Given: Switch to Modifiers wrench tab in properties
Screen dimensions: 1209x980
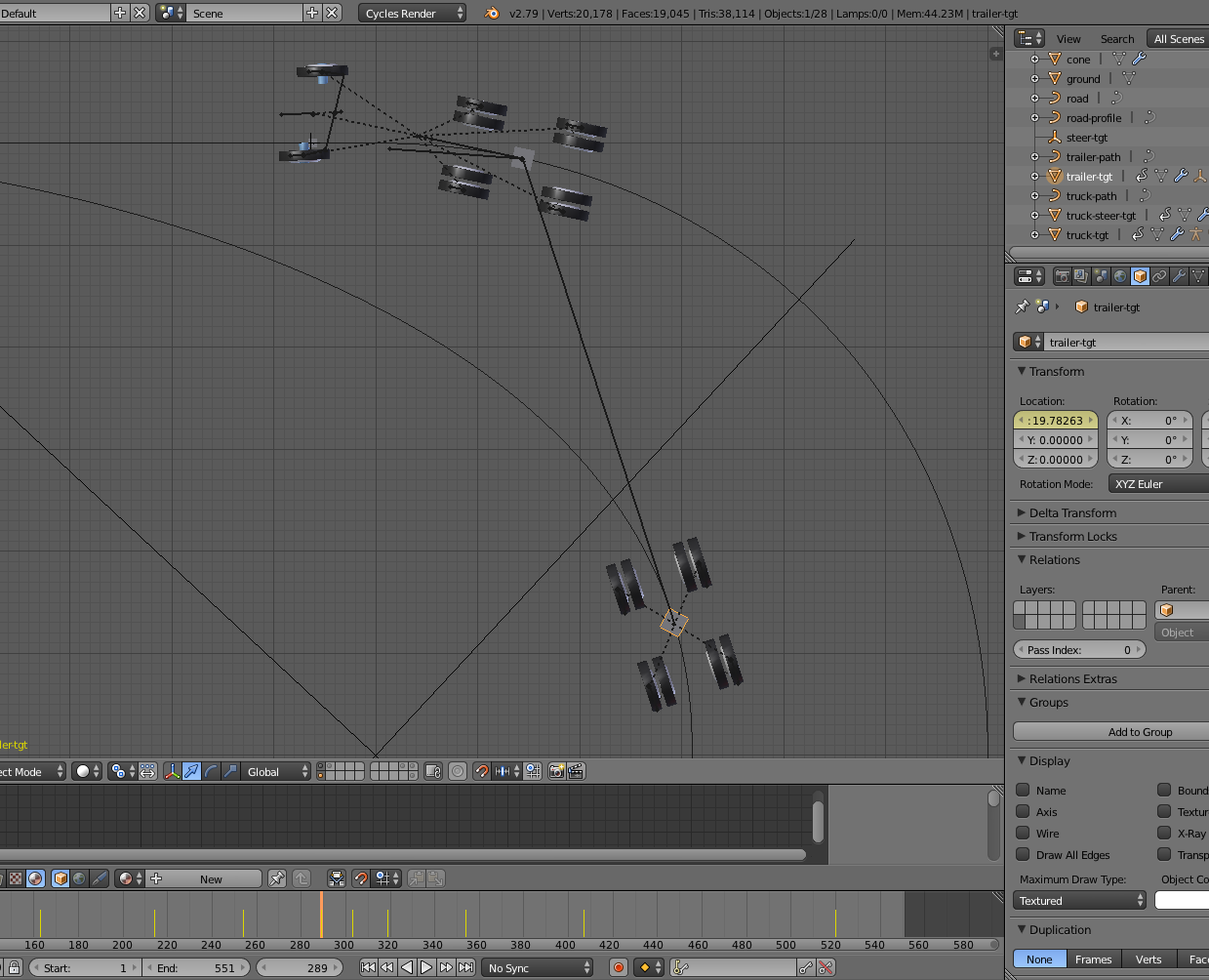Looking at the screenshot, I should (1179, 277).
